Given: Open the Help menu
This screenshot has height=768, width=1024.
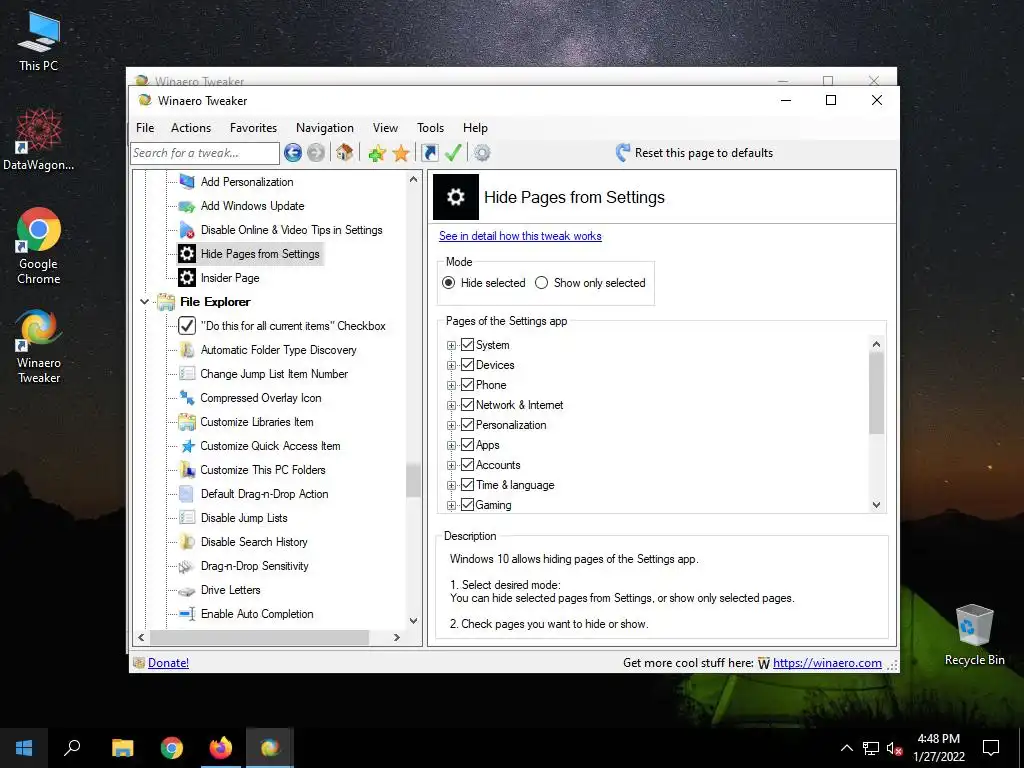Looking at the screenshot, I should click(x=475, y=128).
